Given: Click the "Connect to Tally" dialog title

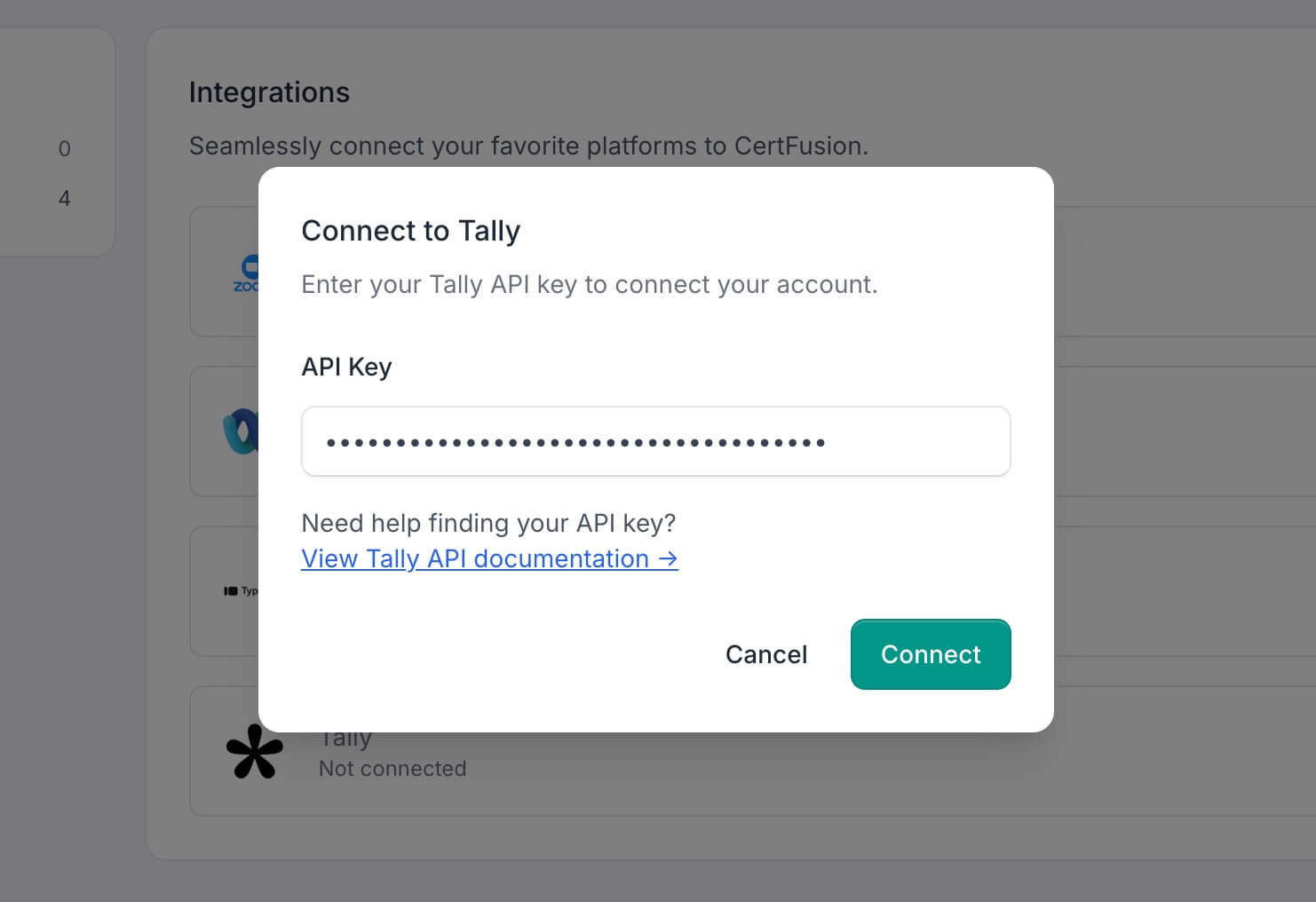Looking at the screenshot, I should (410, 231).
